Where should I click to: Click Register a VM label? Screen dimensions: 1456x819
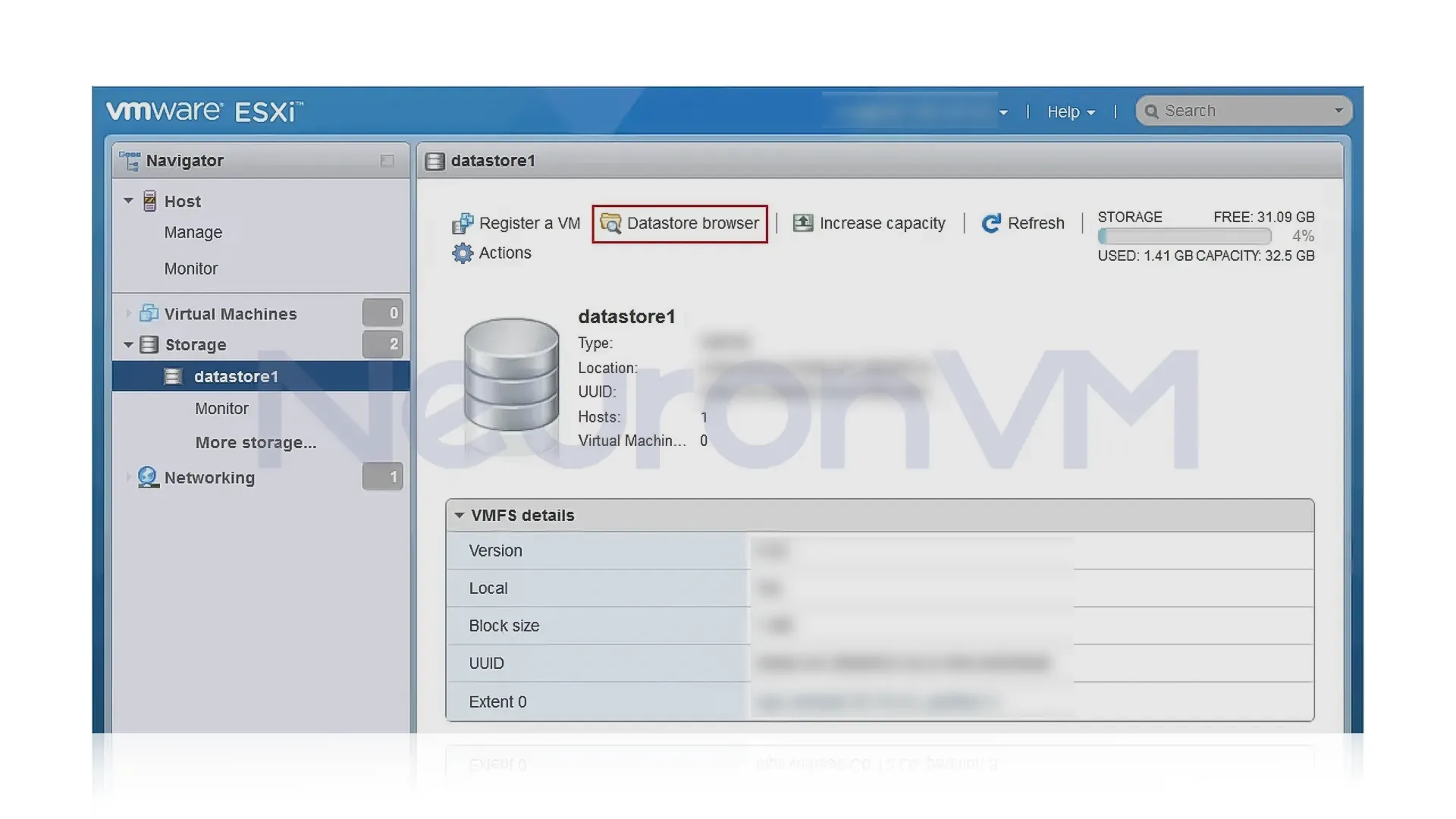(x=529, y=224)
